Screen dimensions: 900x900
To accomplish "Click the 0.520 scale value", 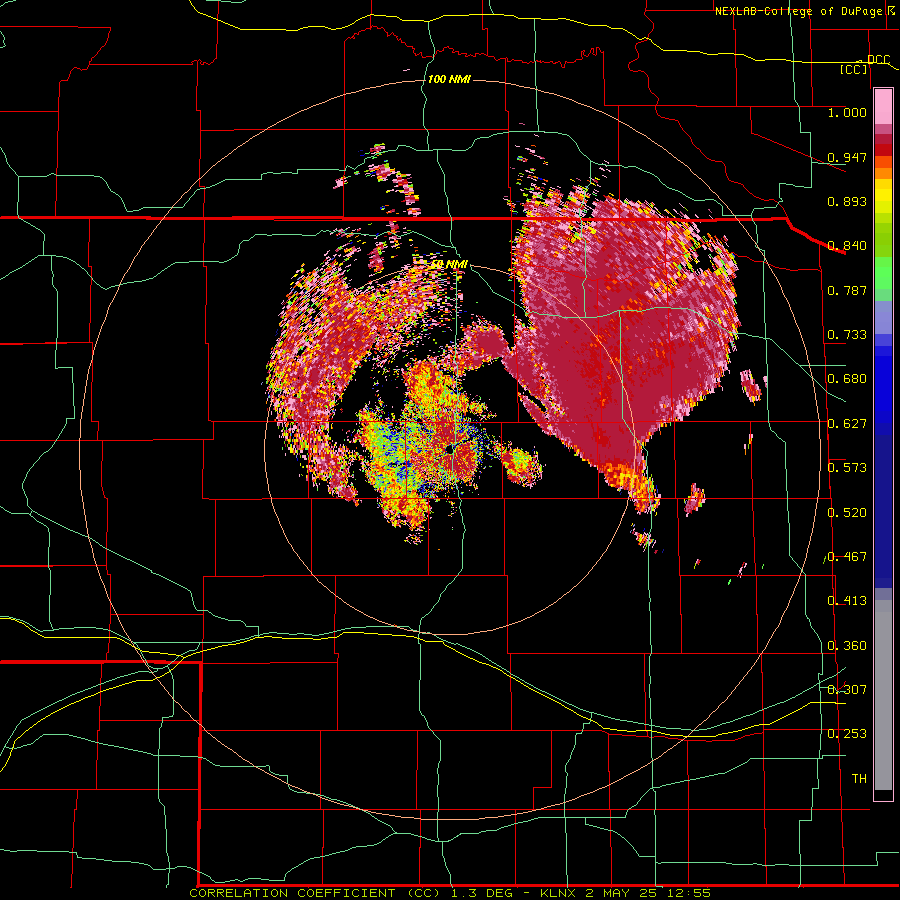I will pos(847,513).
